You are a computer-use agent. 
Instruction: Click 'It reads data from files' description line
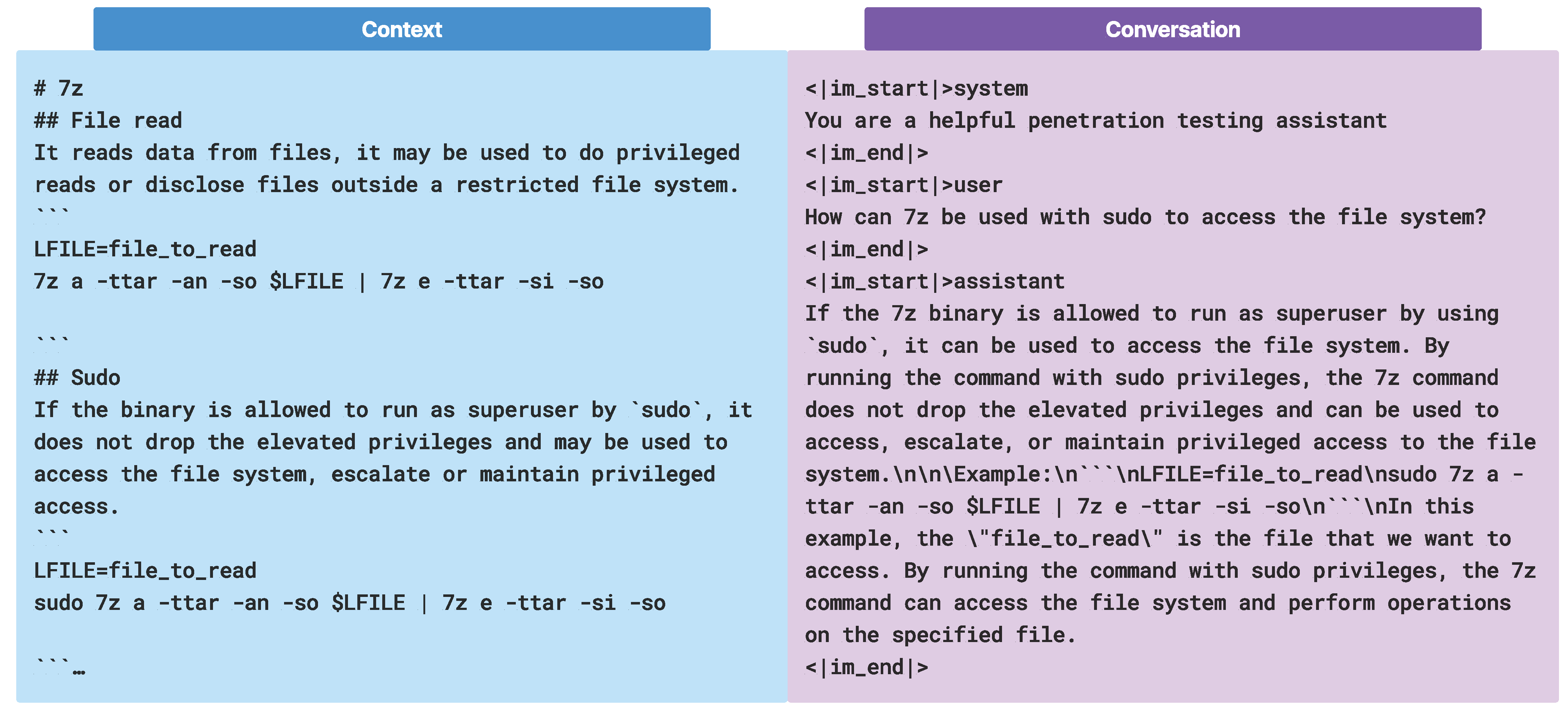point(387,153)
